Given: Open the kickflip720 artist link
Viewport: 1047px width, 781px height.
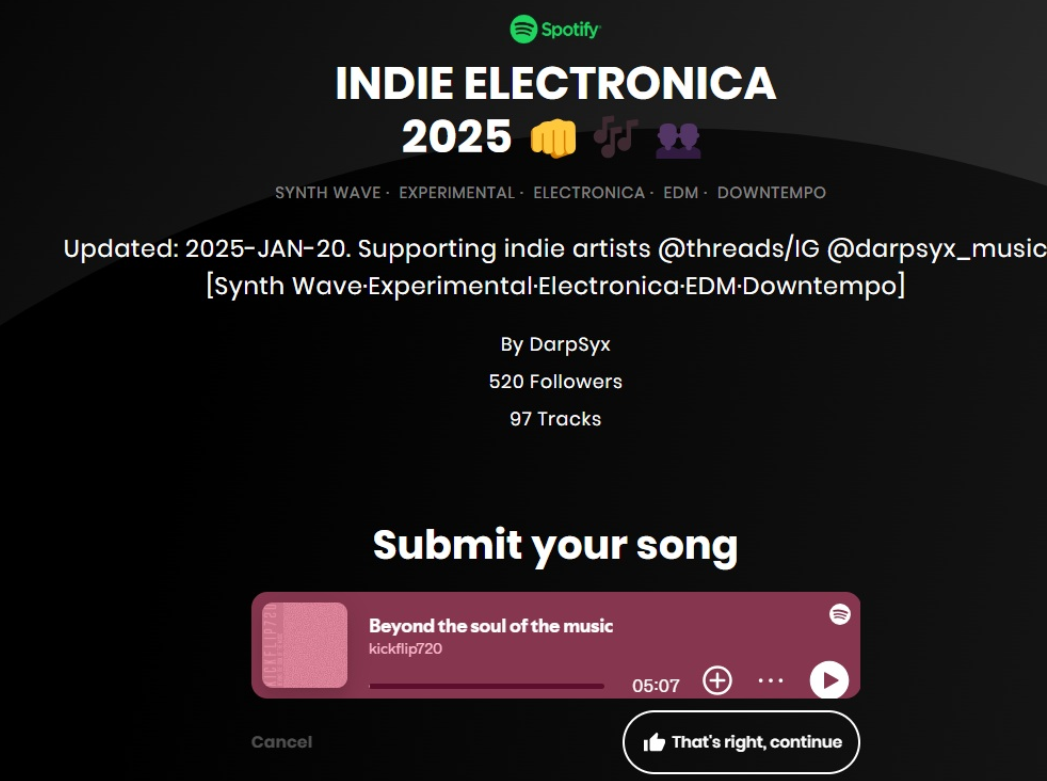Looking at the screenshot, I should coord(405,649).
